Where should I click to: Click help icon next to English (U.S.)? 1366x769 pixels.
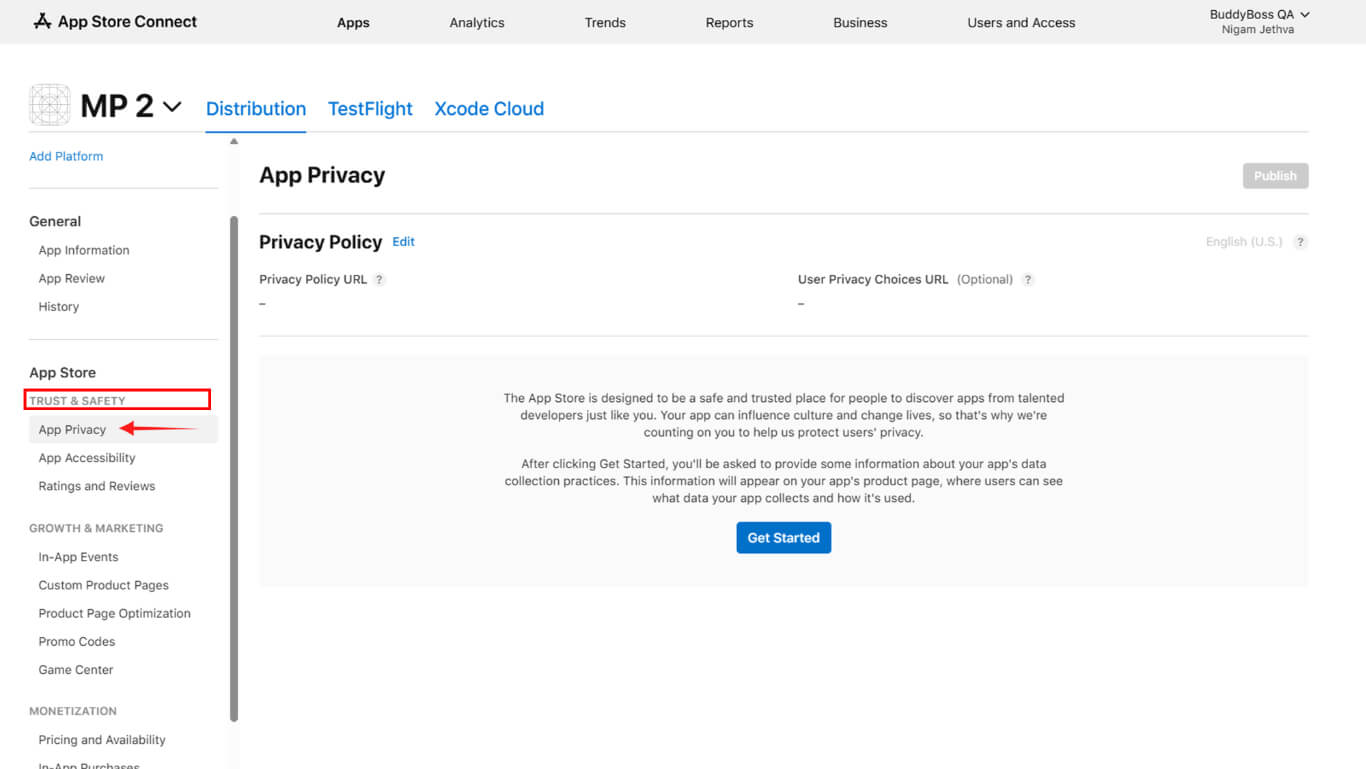[x=1300, y=242]
